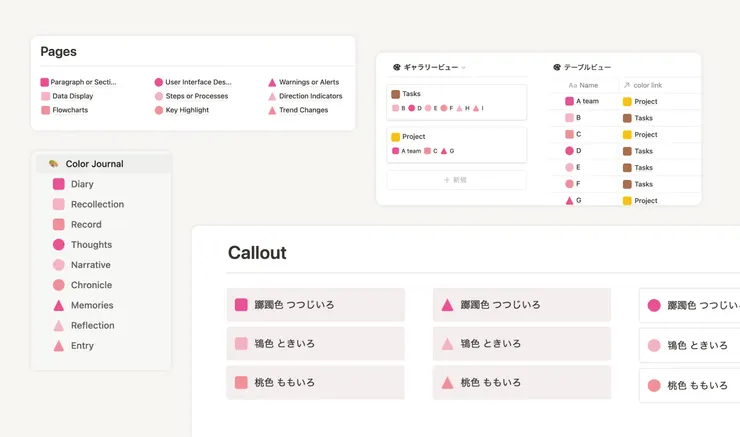Click the light pink square icon beside Recollection
The image size is (740, 437).
point(59,204)
